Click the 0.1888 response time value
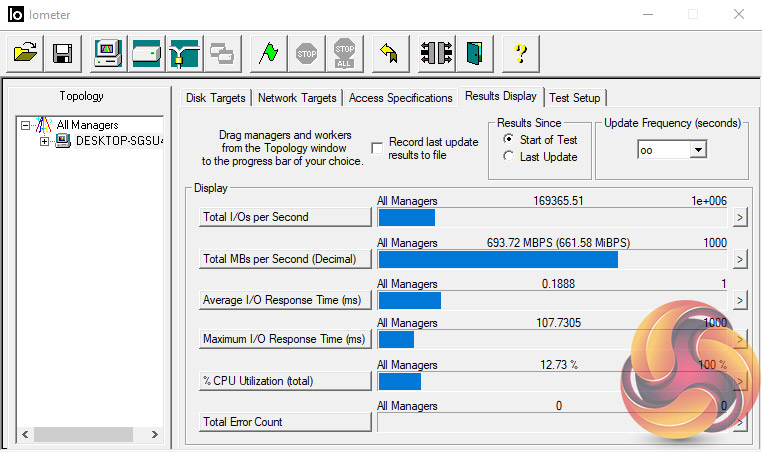Image resolution: width=762 pixels, height=452 pixels. click(558, 284)
